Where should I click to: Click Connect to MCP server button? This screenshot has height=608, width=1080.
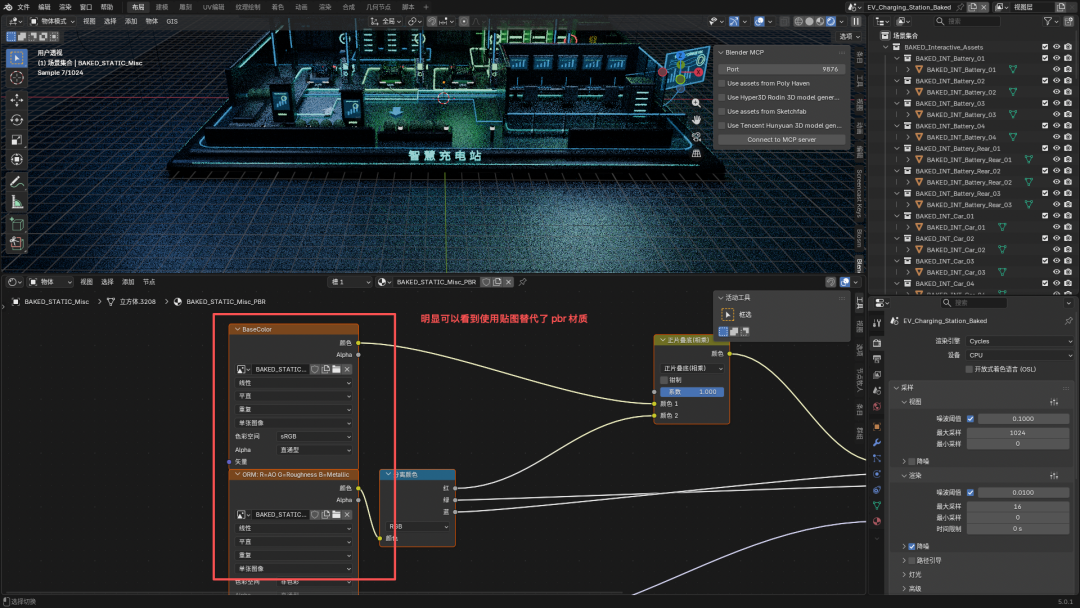tap(782, 140)
